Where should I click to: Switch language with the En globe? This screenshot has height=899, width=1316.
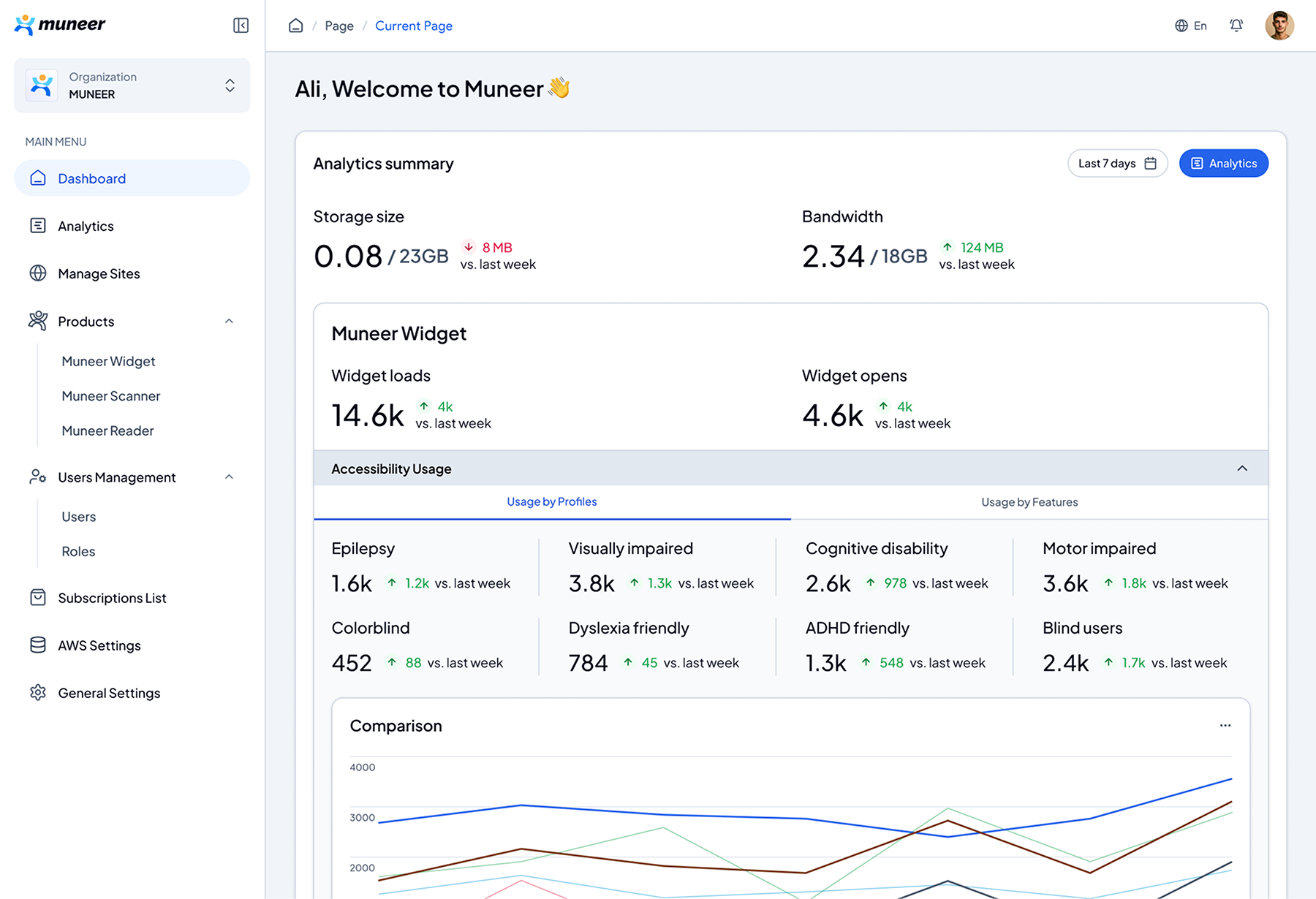pyautogui.click(x=1191, y=26)
